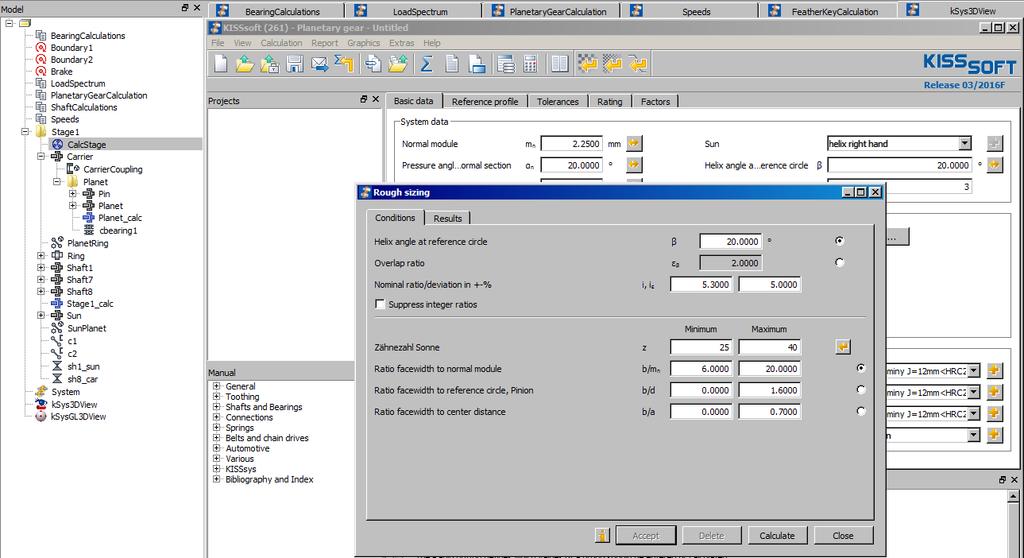Viewport: 1024px width, 558px height.
Task: Click the Factors tab
Action: coord(655,101)
